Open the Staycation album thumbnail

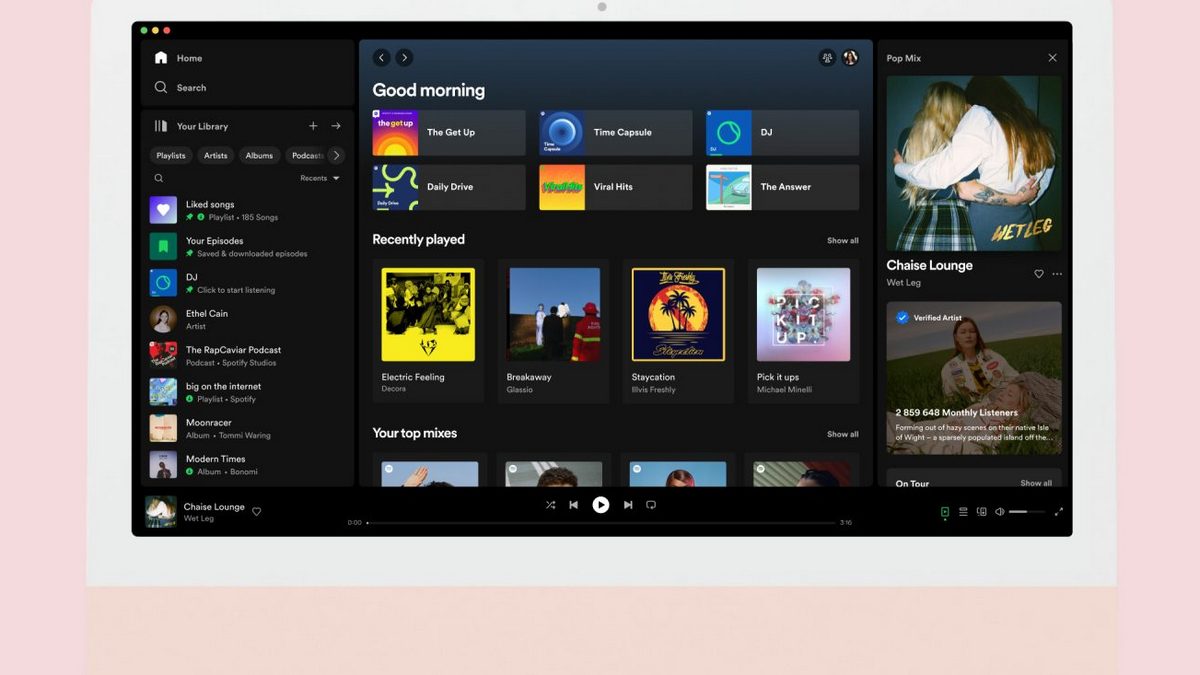click(678, 314)
